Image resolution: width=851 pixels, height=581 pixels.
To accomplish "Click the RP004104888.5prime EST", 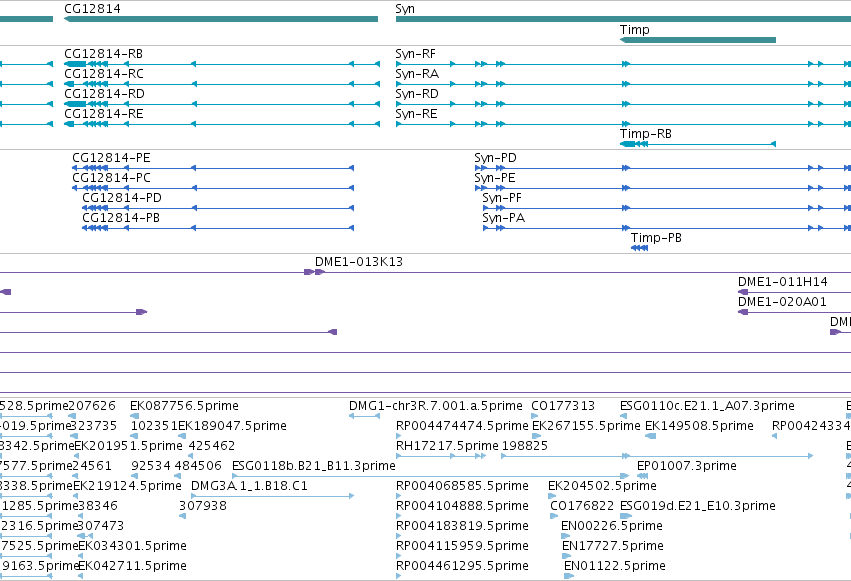I will (x=462, y=506).
